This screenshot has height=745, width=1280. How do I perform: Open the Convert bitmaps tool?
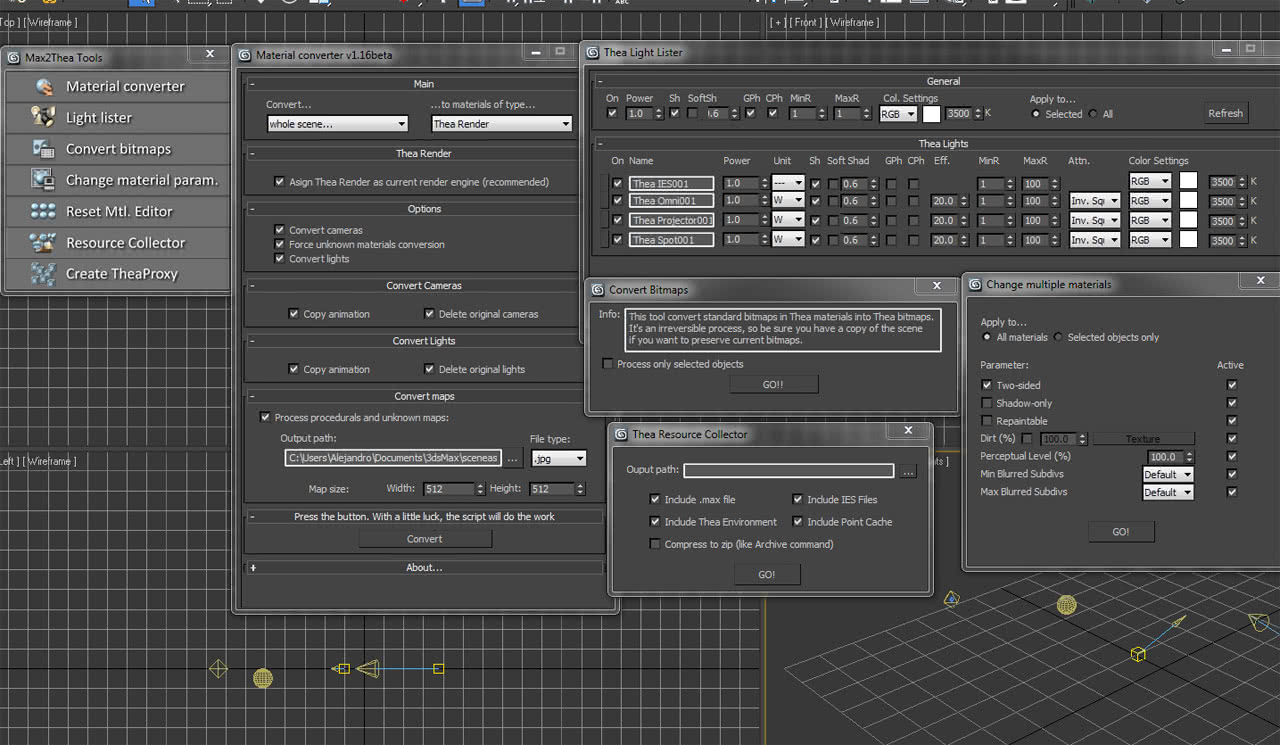[118, 149]
